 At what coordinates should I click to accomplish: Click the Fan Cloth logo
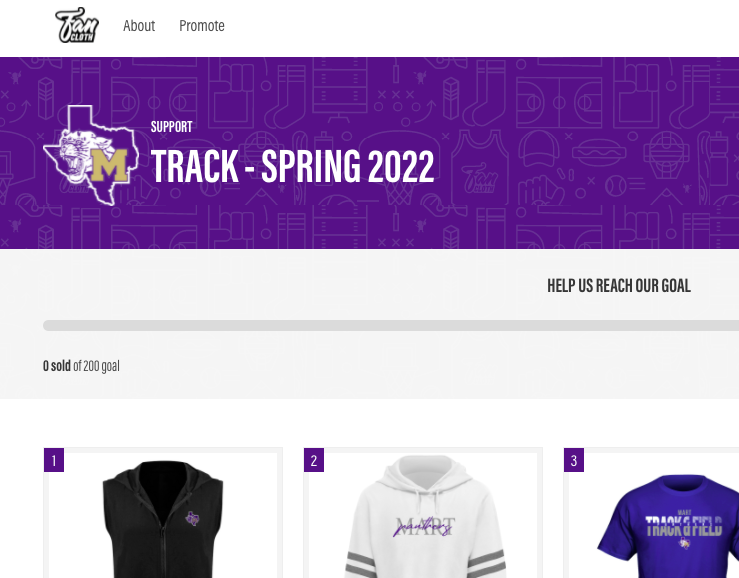(77, 25)
